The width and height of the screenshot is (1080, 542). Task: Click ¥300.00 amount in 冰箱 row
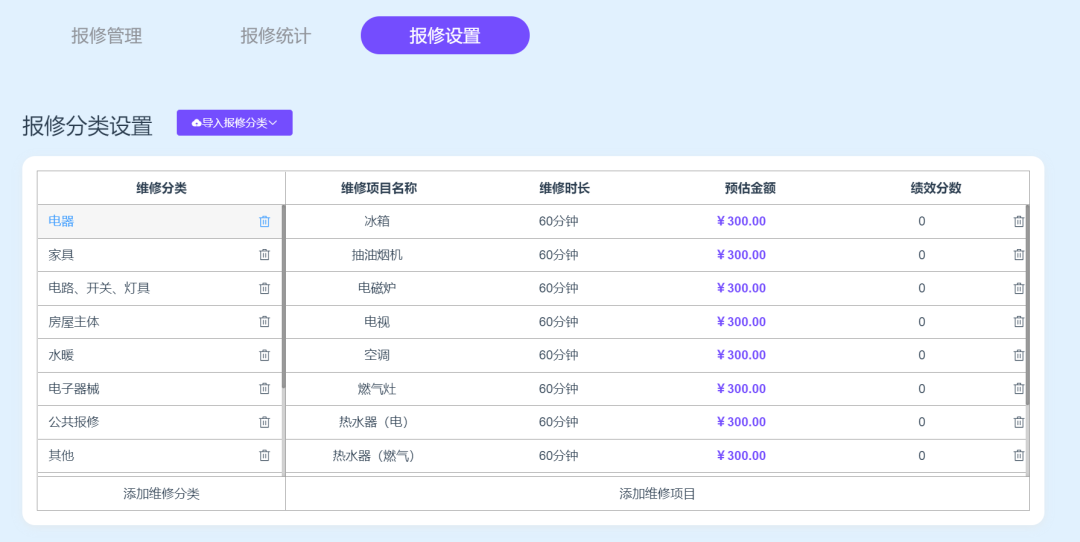(x=741, y=221)
